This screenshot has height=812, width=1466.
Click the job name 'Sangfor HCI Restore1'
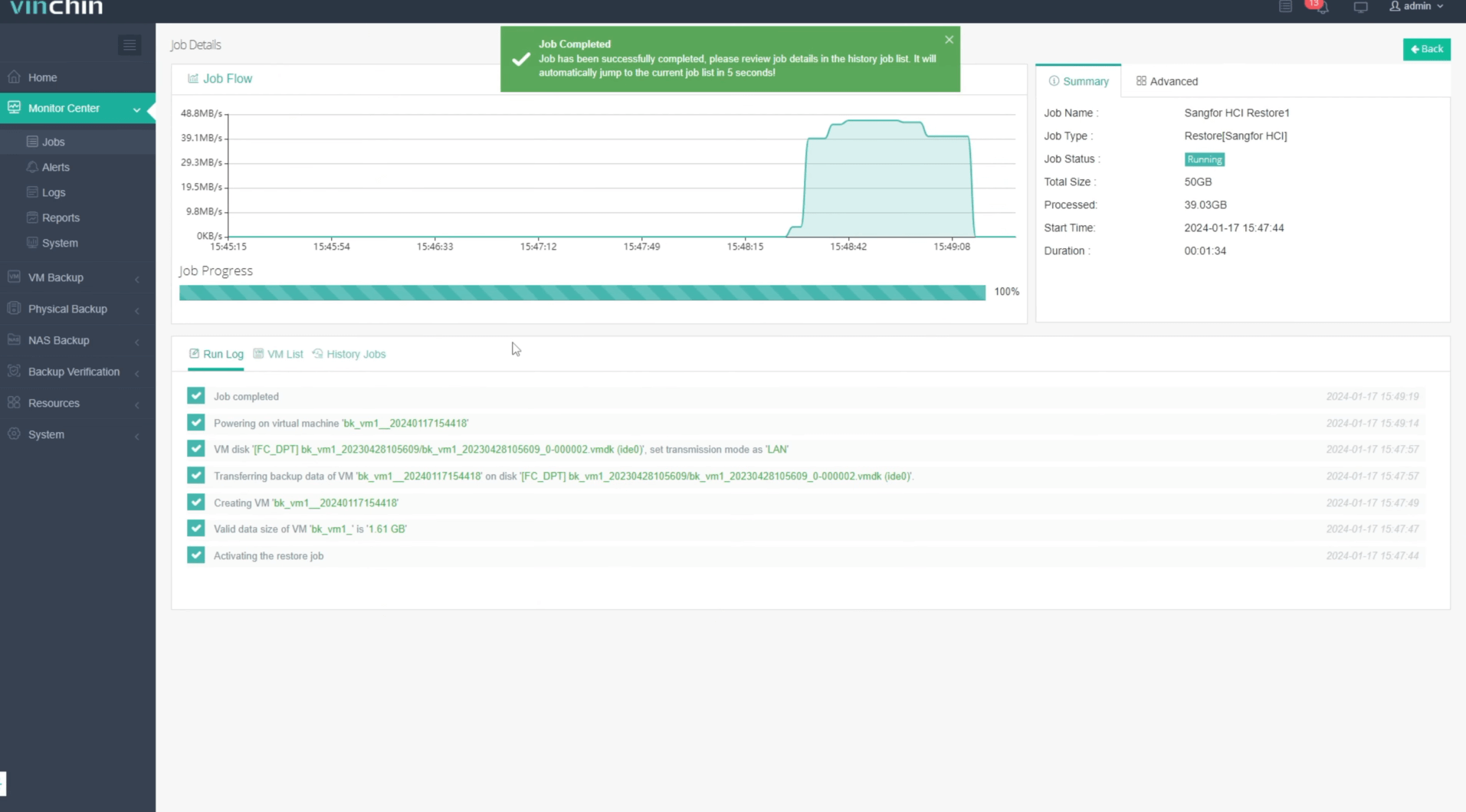pyautogui.click(x=1236, y=113)
